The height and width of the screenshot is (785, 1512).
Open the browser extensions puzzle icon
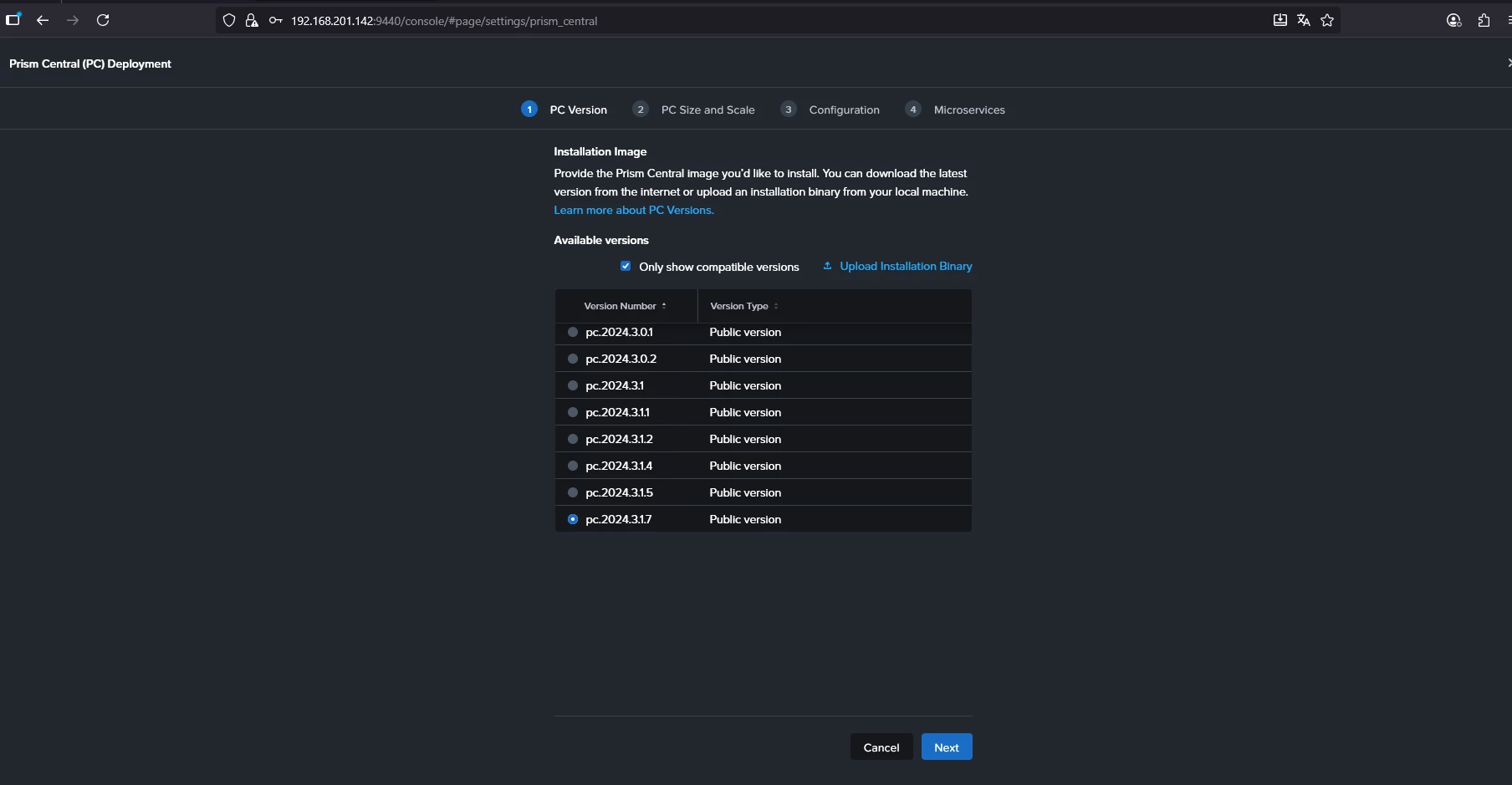point(1484,20)
